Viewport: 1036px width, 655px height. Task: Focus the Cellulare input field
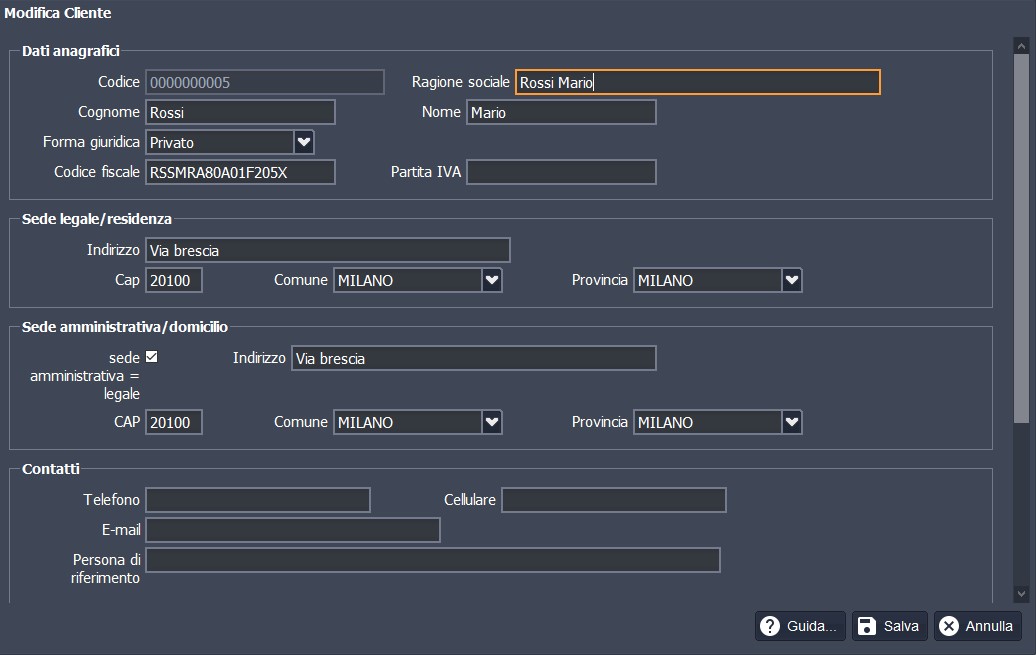click(613, 500)
